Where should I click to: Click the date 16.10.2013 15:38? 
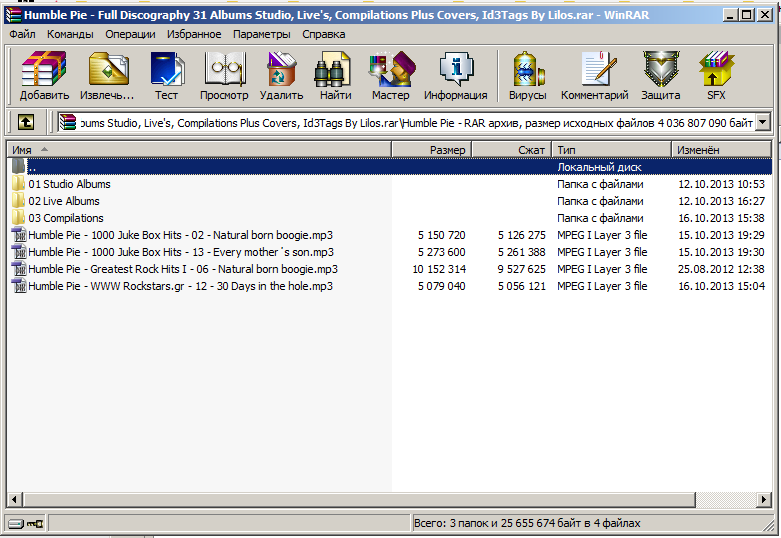[x=721, y=218]
